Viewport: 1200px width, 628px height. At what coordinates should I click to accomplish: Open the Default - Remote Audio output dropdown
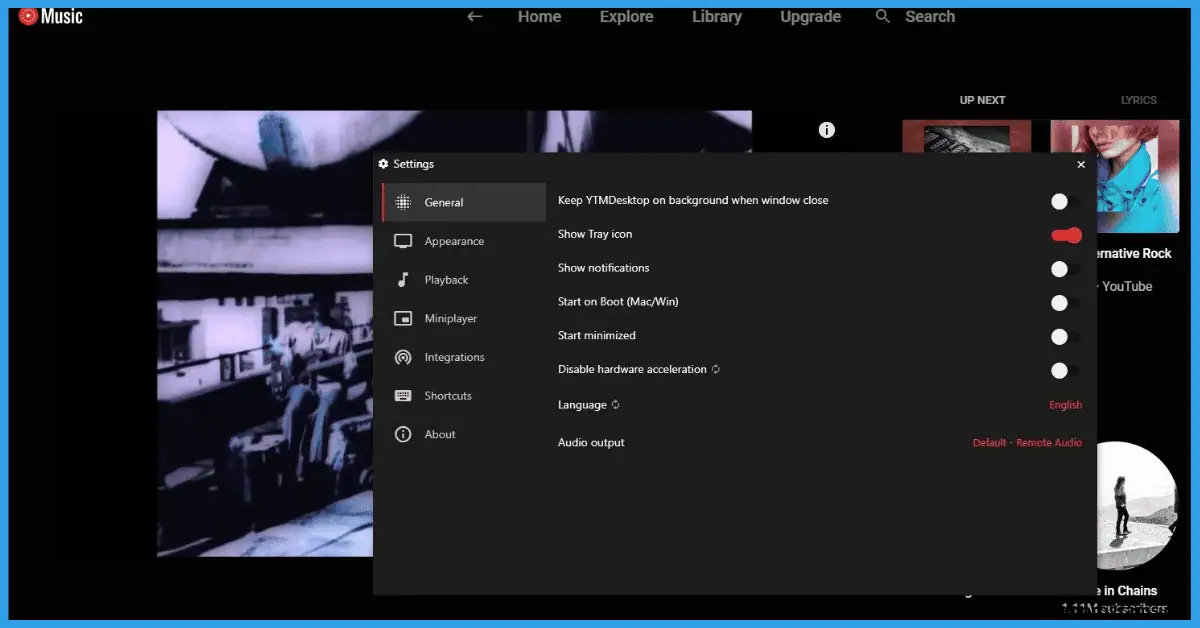point(1027,442)
